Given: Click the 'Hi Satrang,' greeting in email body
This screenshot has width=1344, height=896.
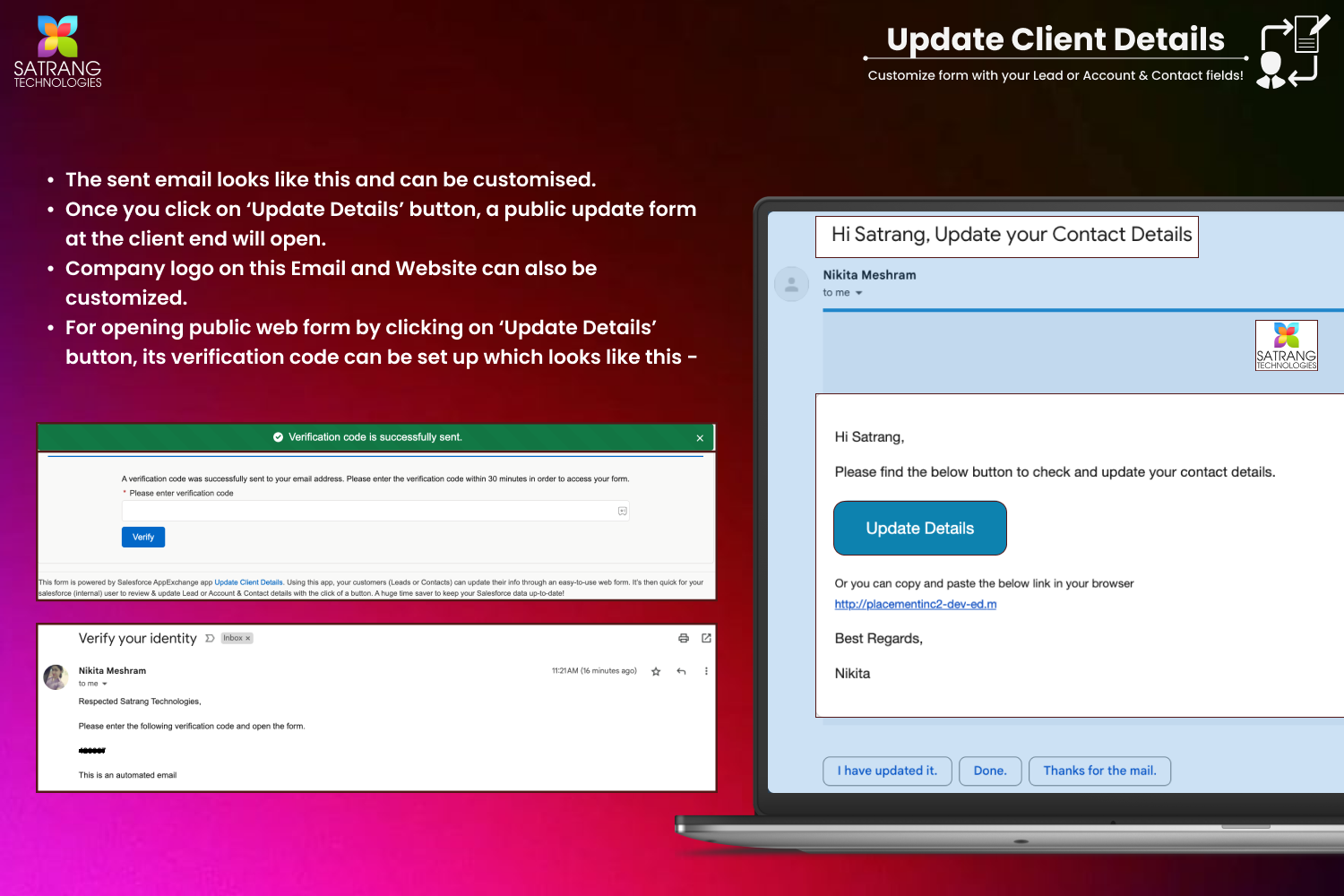Looking at the screenshot, I should click(869, 437).
